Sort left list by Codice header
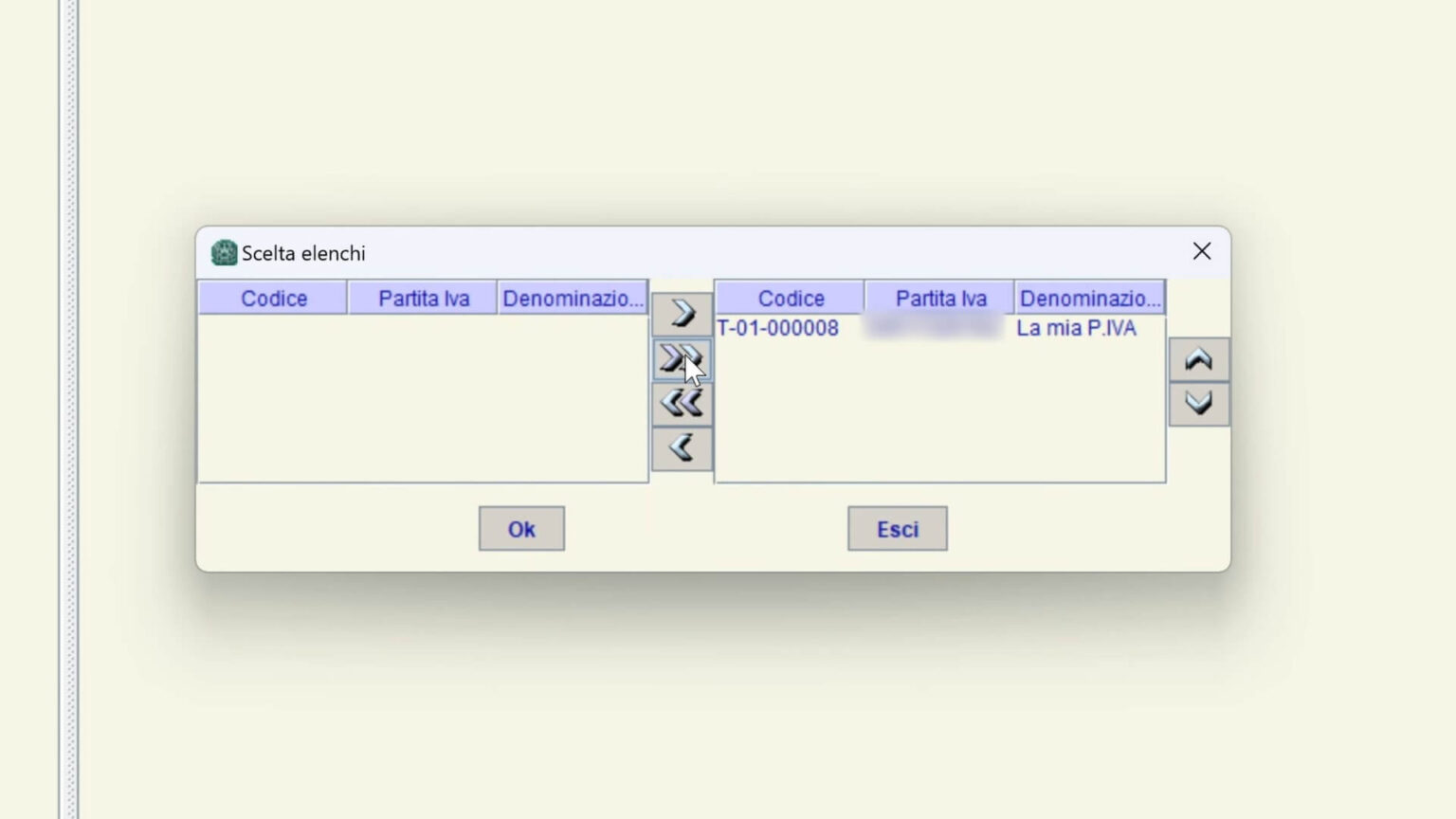Screen dimensions: 1456x819 [273, 299]
